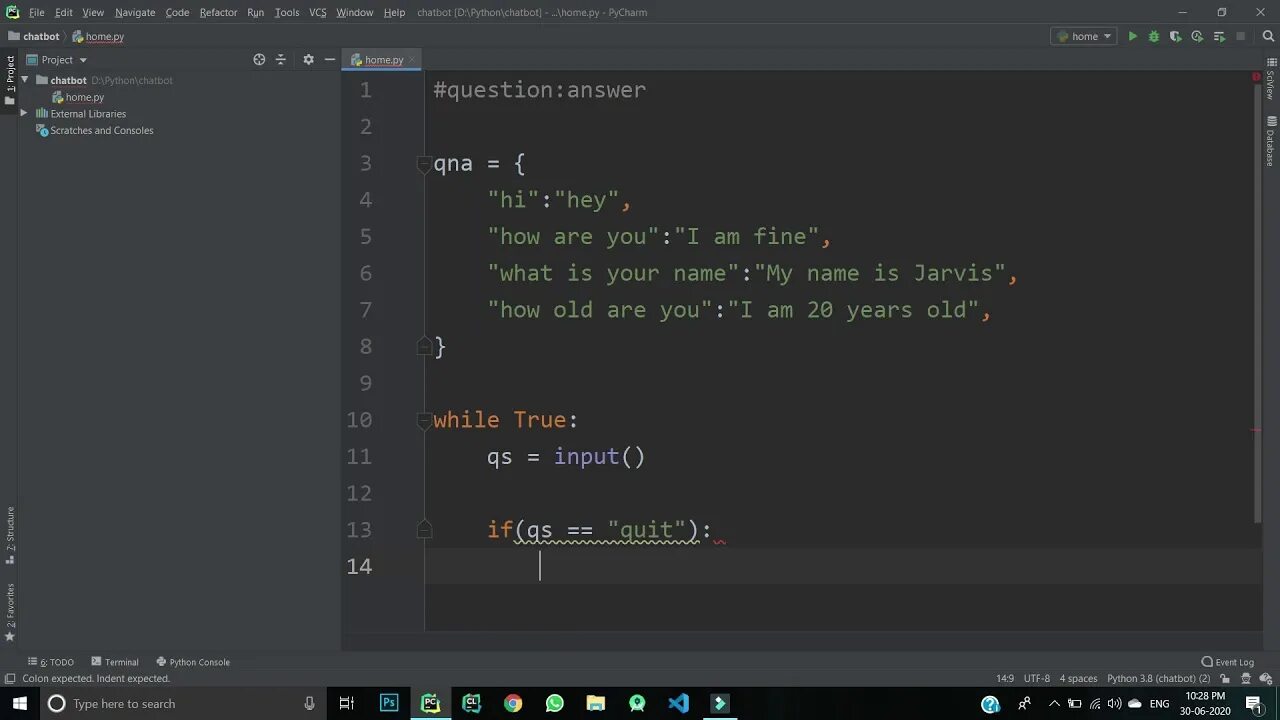This screenshot has height=720, width=1280.
Task: Open Photoshop from the Windows taskbar
Action: click(389, 703)
